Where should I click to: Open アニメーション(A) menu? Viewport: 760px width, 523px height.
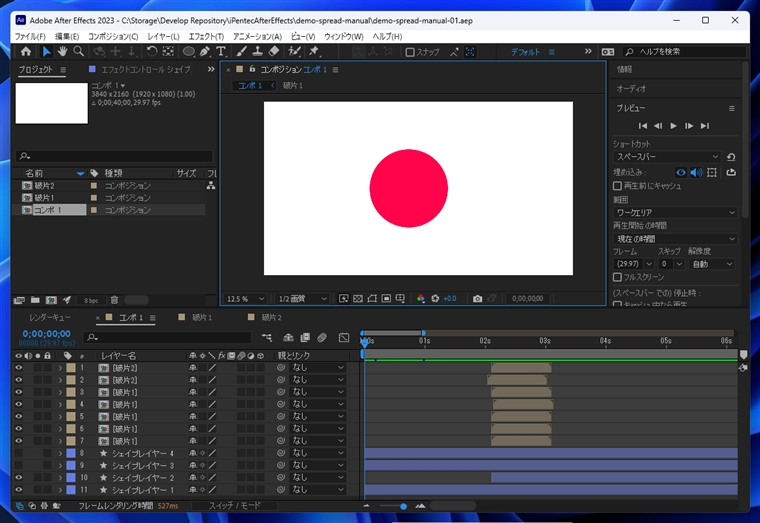coord(257,36)
